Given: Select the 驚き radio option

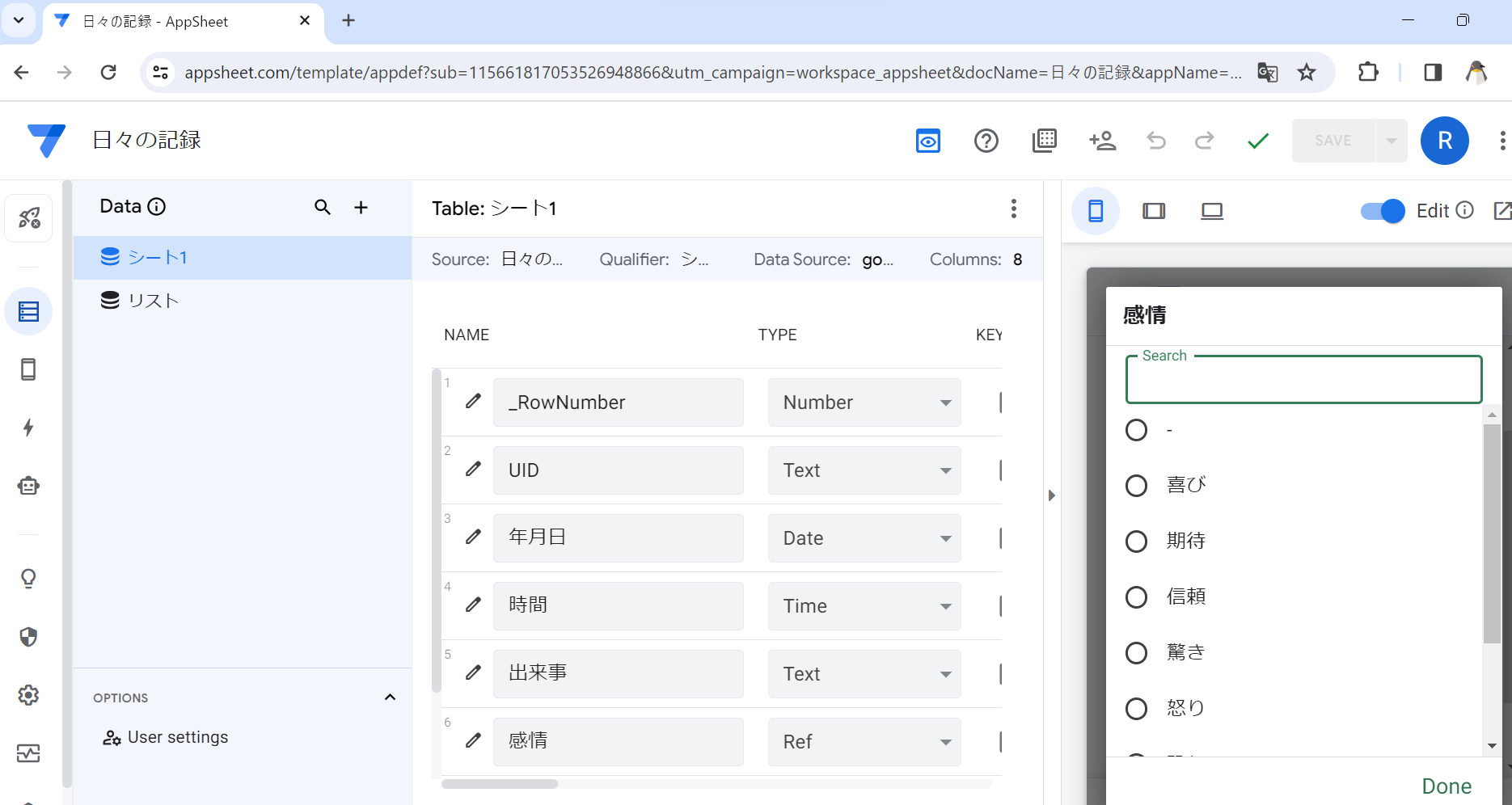Looking at the screenshot, I should click(x=1136, y=653).
